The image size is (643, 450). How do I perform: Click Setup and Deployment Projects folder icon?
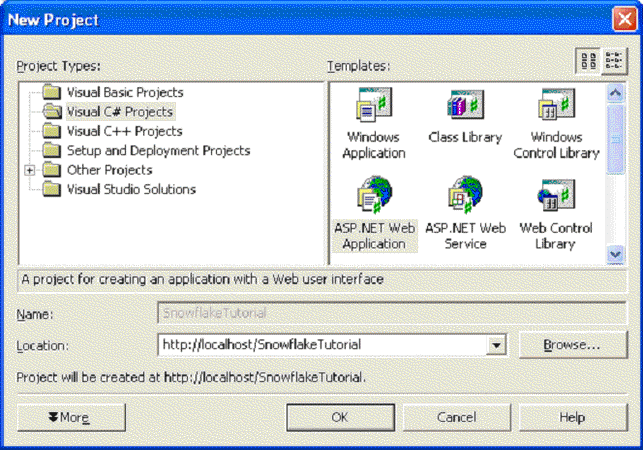(52, 150)
